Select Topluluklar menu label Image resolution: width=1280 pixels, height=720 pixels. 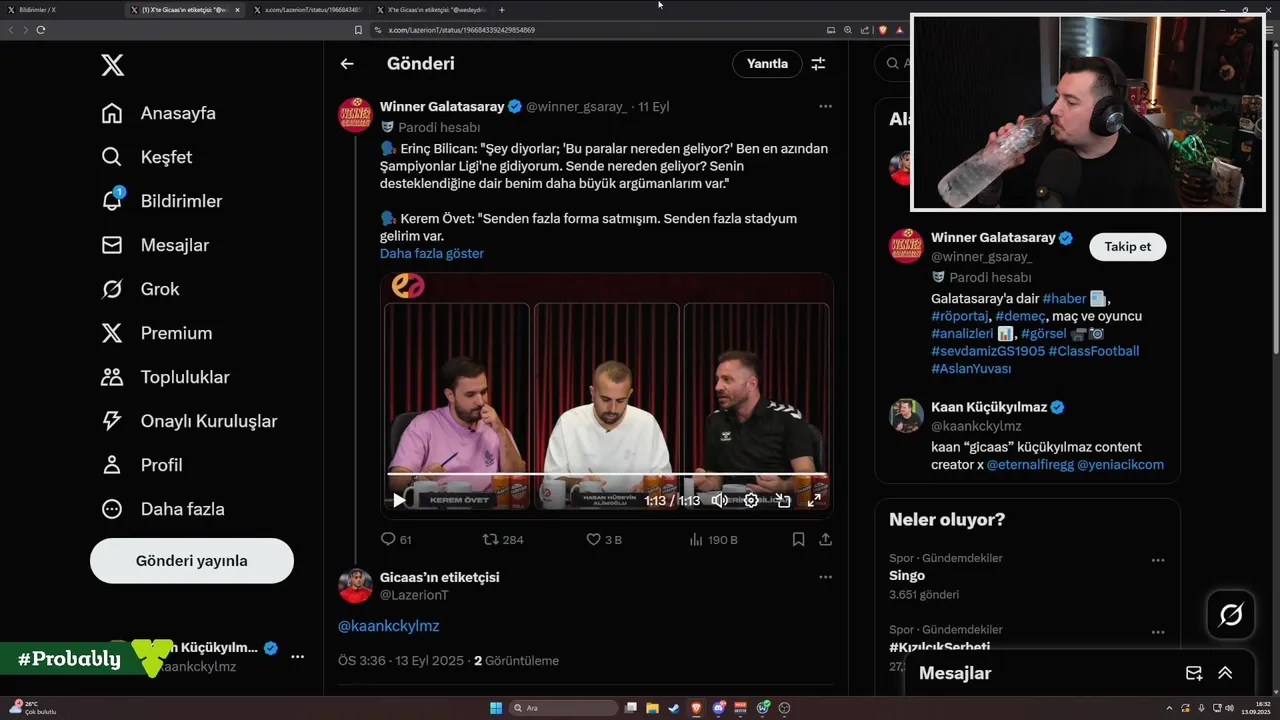[x=185, y=377]
